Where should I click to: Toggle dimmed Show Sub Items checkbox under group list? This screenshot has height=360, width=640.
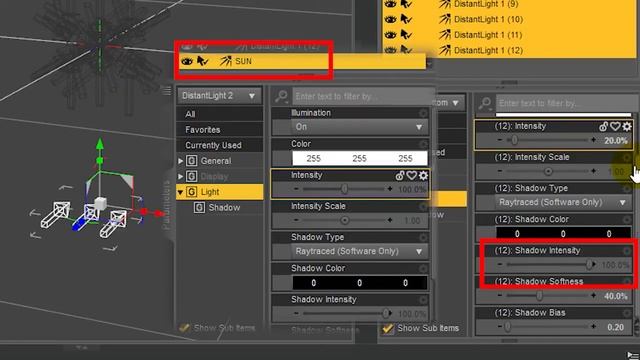pos(184,328)
